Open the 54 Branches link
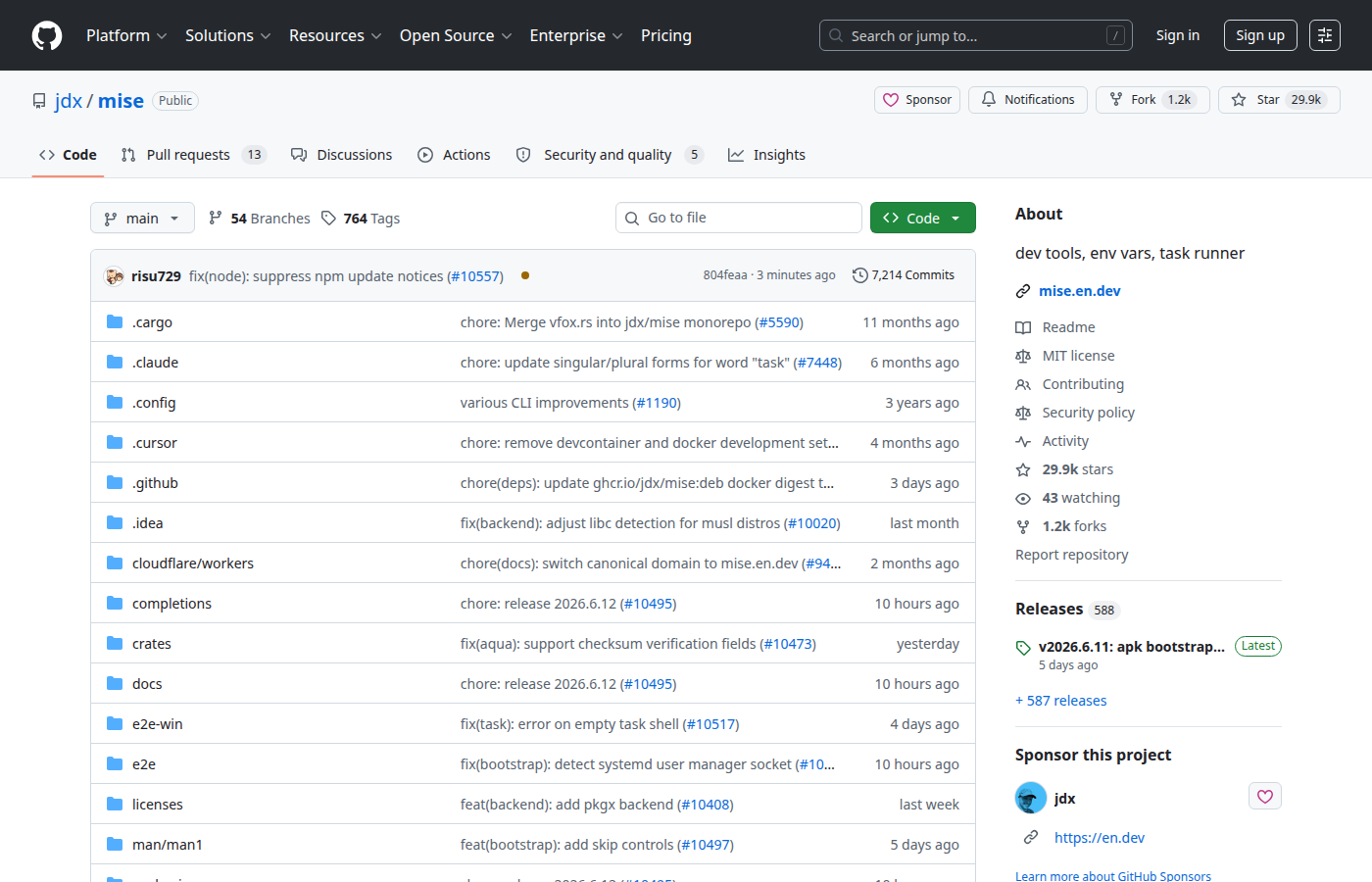The image size is (1372, 882). [260, 219]
